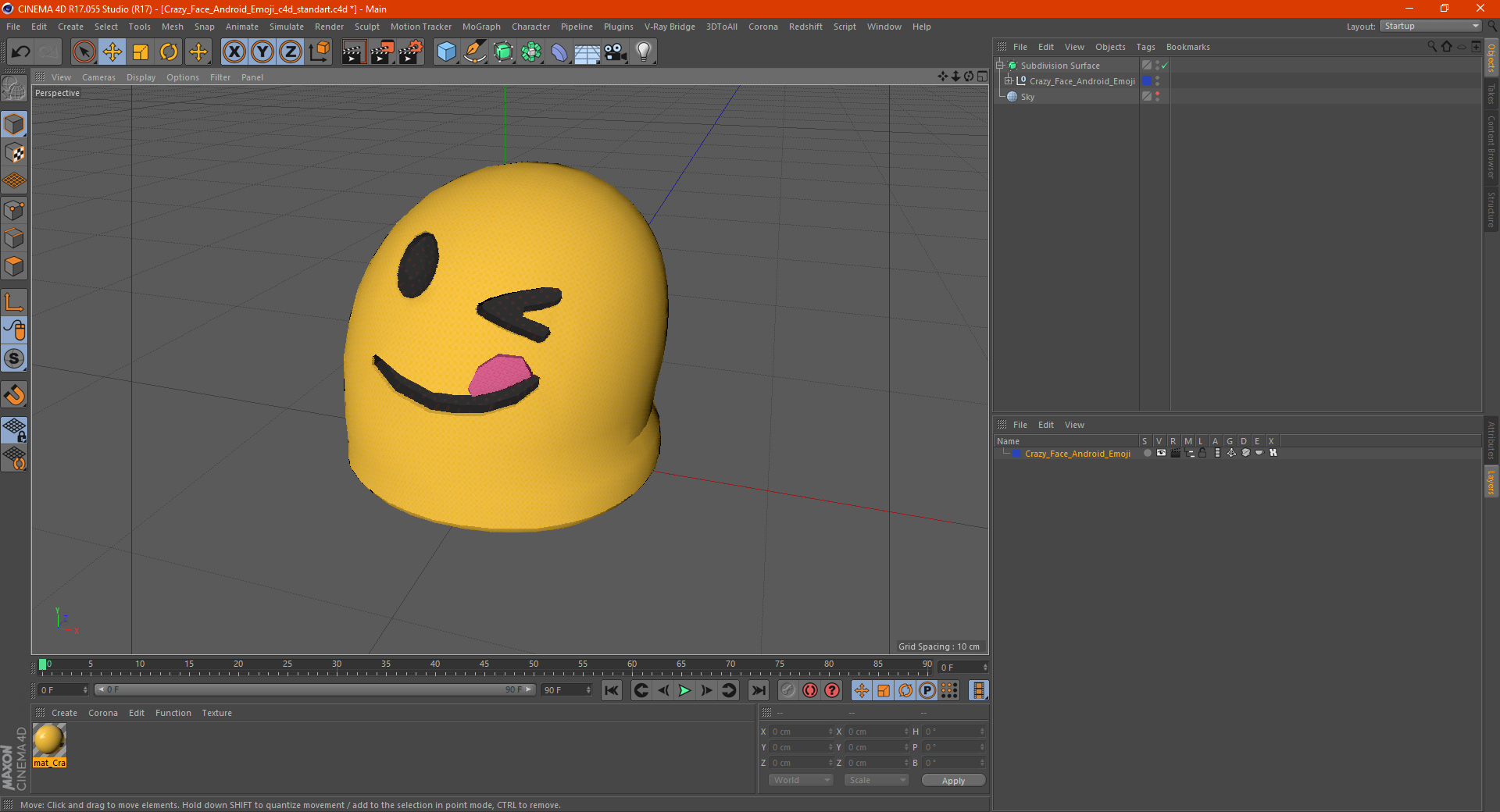Image resolution: width=1500 pixels, height=812 pixels.
Task: Toggle X axis lock
Action: 234,52
